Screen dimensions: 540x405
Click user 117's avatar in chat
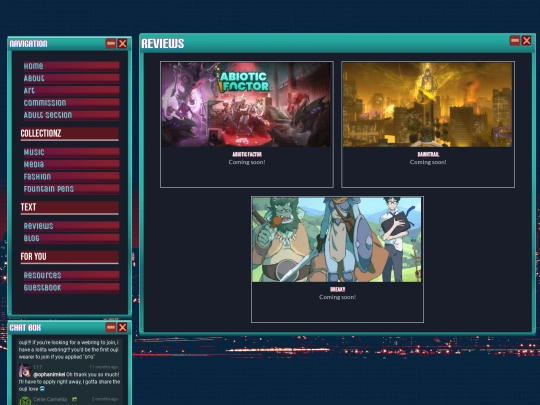click(25, 371)
